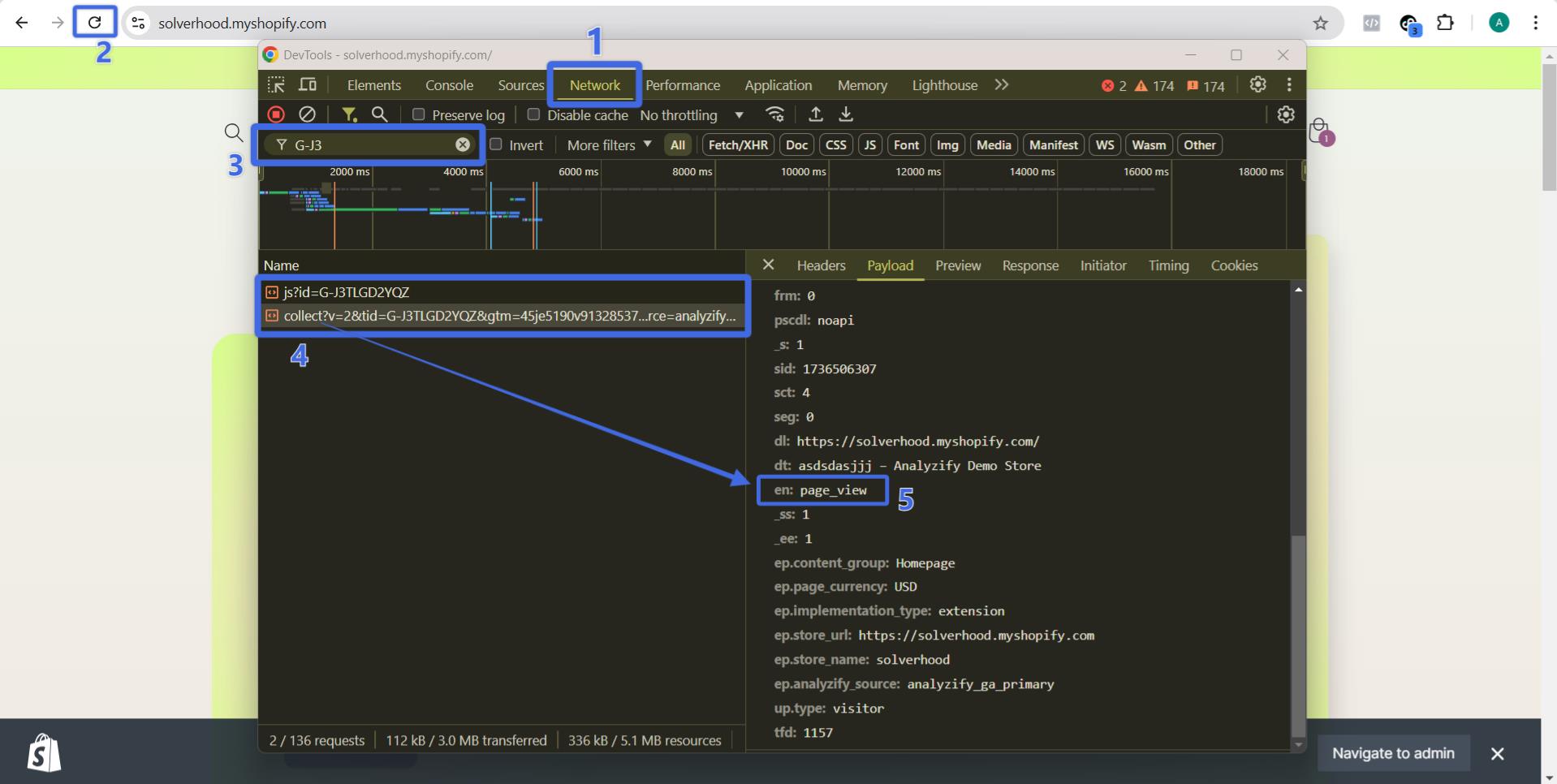1557x784 pixels.
Task: Enable the Preserve log checkbox
Action: pyautogui.click(x=418, y=114)
